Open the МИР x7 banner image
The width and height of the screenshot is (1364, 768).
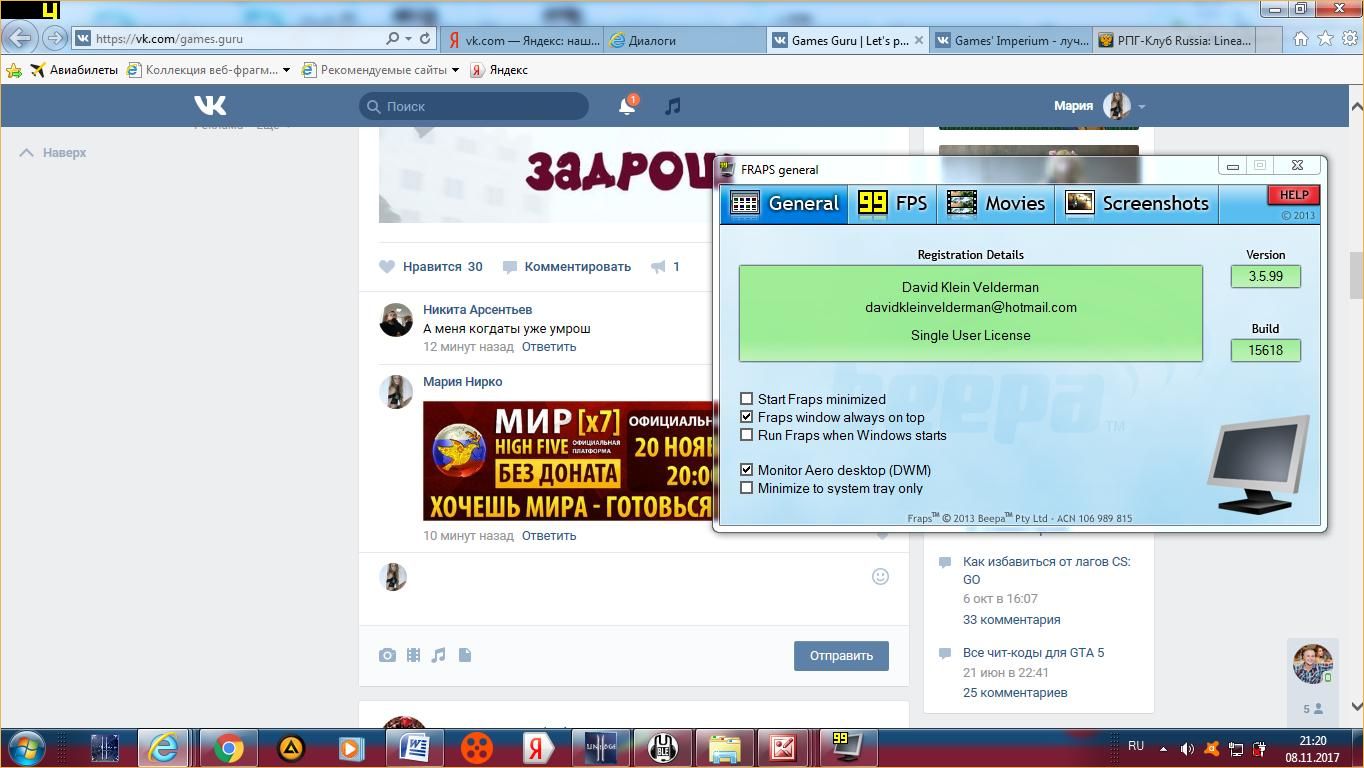coord(568,460)
